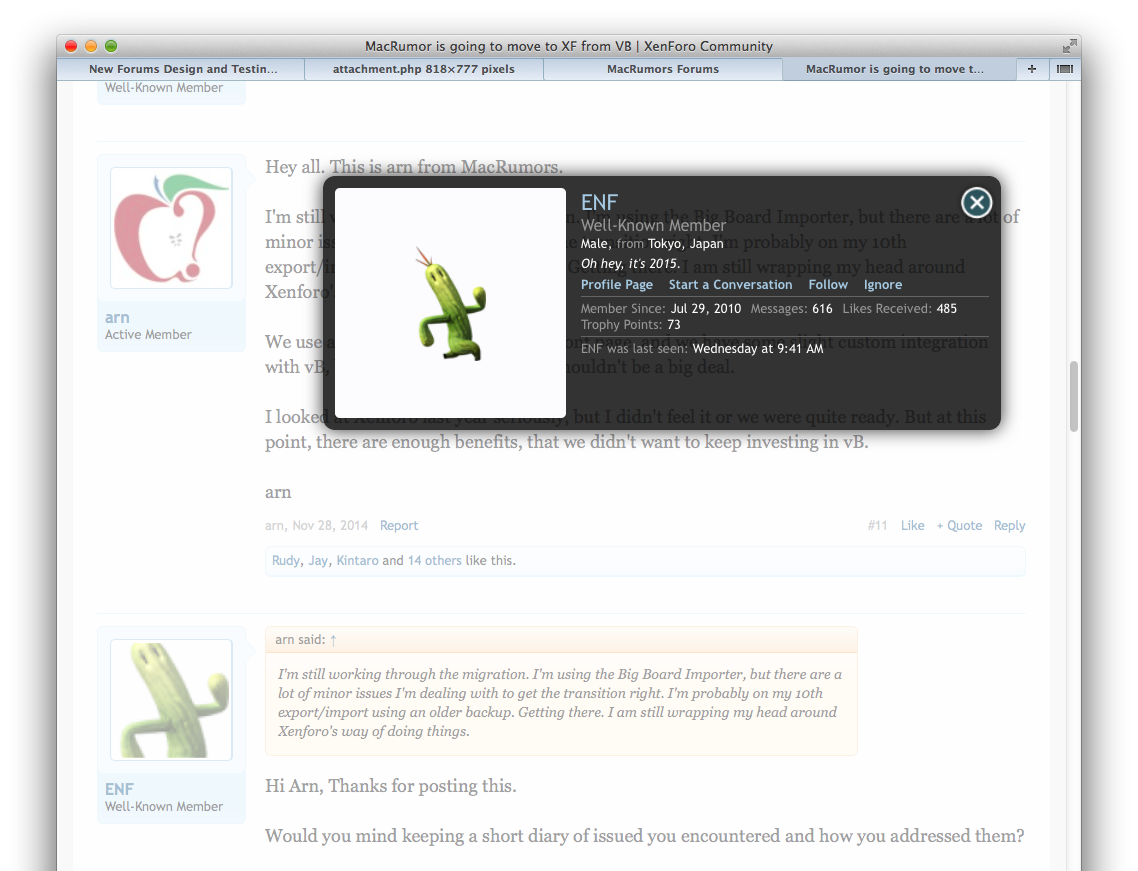Report arn's post
1138x871 pixels.
398,526
